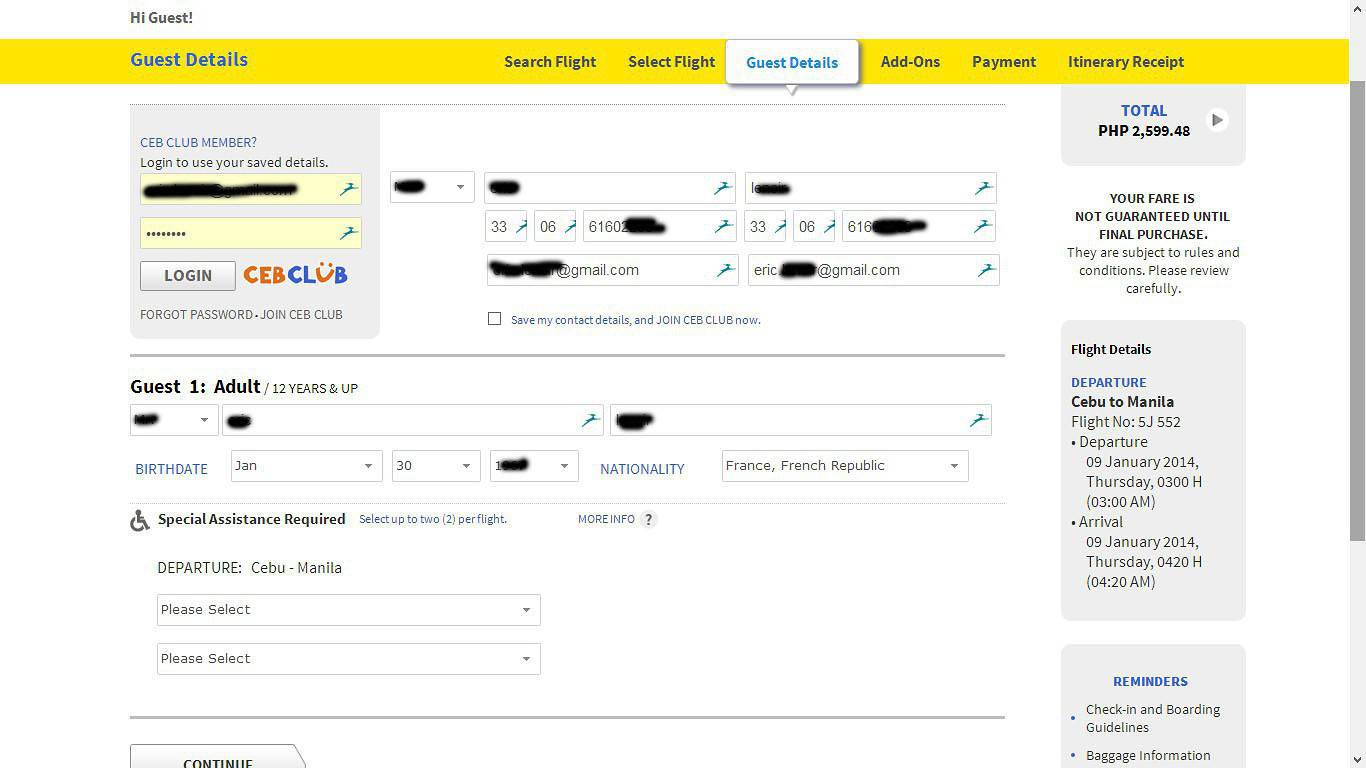Click the Cebu to Manila flight heading

click(x=1122, y=402)
